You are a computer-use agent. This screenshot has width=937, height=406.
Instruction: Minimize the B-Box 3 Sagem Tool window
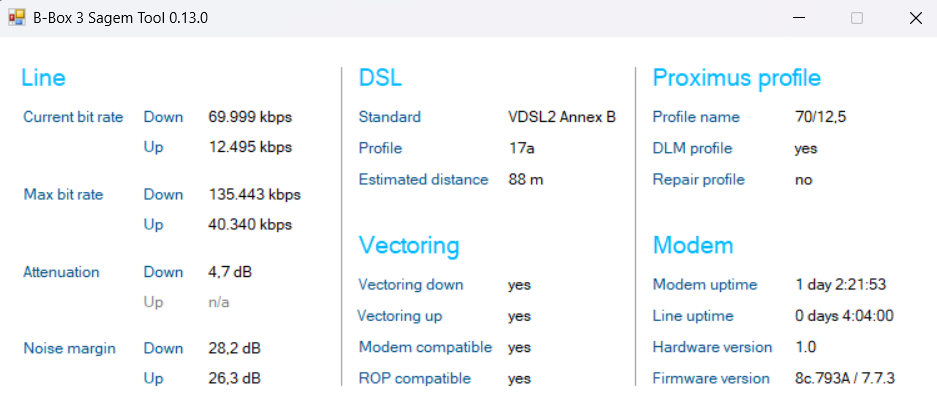coord(800,18)
